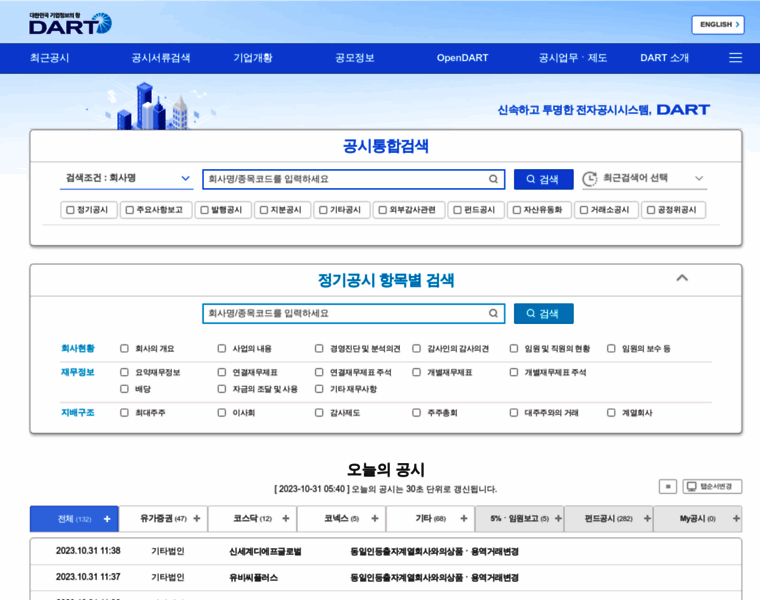Click the ENGLISH button
This screenshot has height=600, width=760.
point(718,25)
